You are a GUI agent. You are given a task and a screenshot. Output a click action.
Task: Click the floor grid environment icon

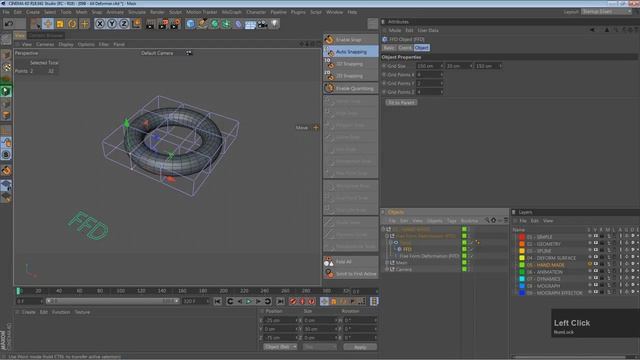250,24
